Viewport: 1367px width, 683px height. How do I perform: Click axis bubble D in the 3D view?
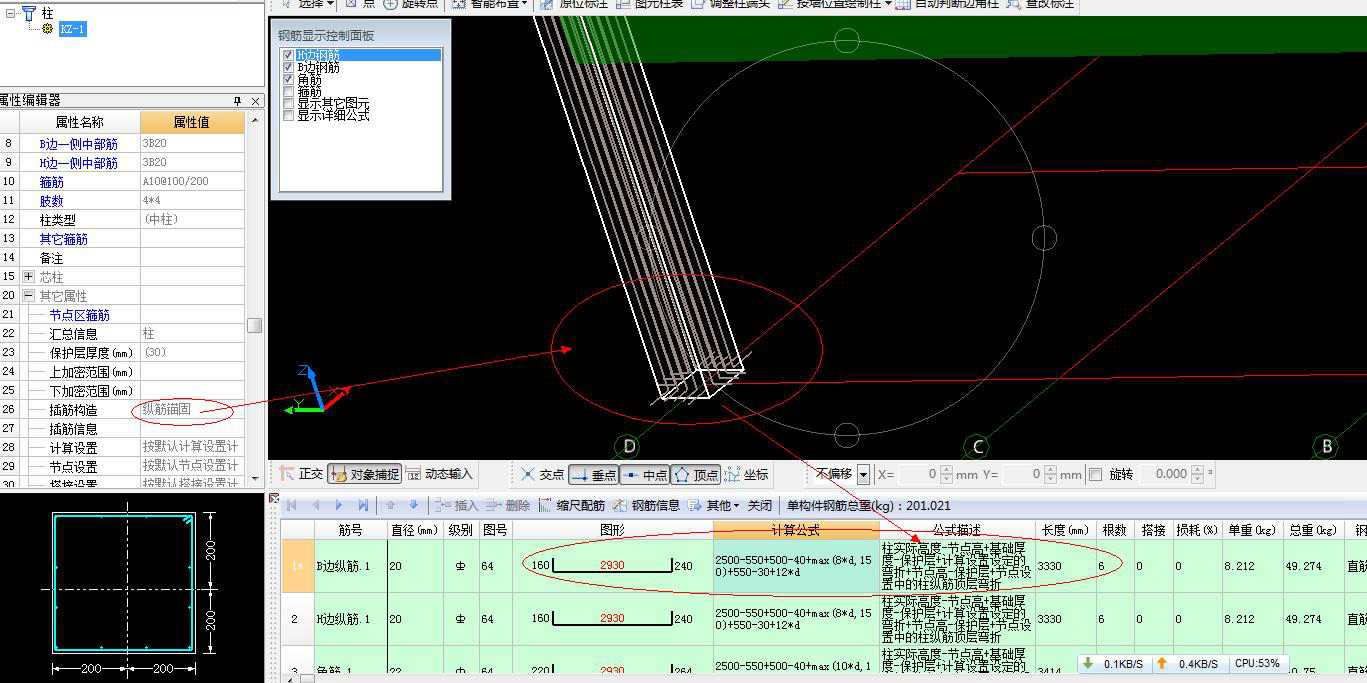click(x=629, y=446)
